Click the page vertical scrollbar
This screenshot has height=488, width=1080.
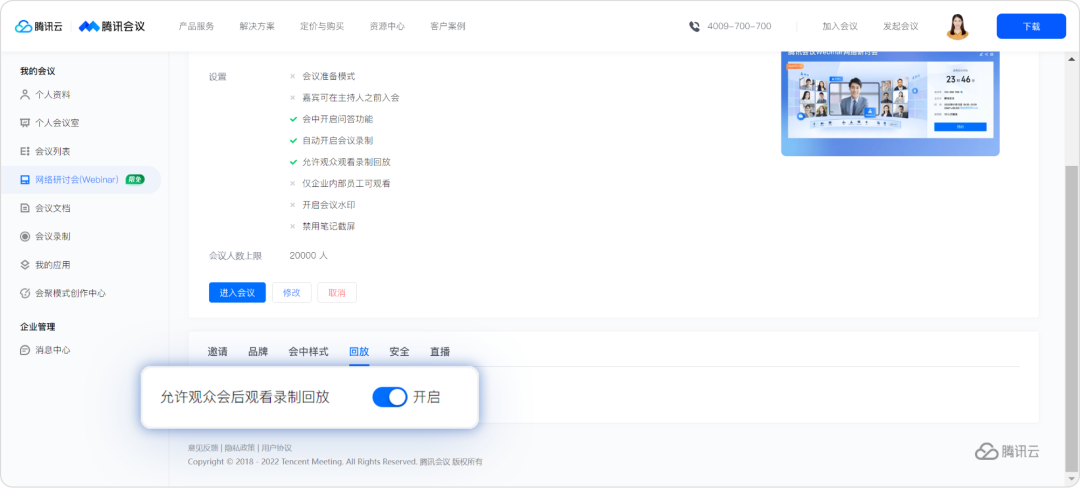tap(1072, 319)
